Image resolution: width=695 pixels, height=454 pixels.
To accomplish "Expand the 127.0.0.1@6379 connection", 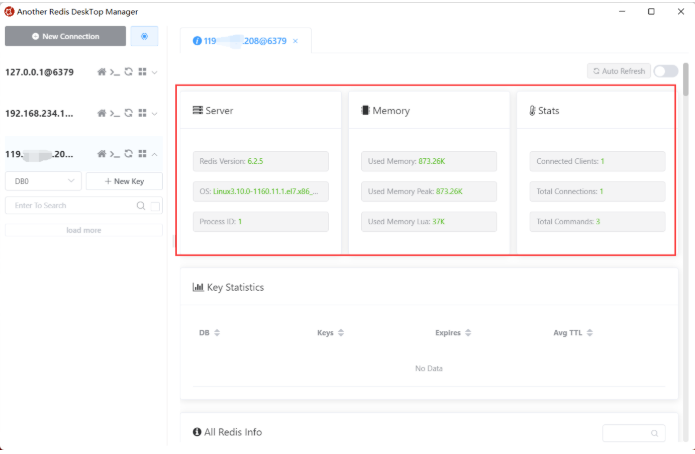I will coord(154,72).
